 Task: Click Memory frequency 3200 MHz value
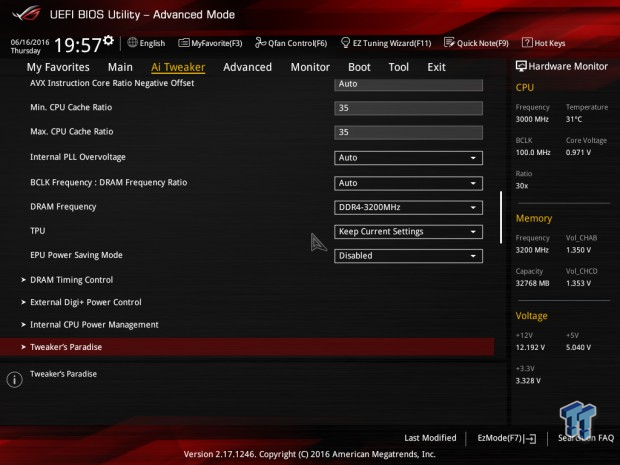coord(532,250)
